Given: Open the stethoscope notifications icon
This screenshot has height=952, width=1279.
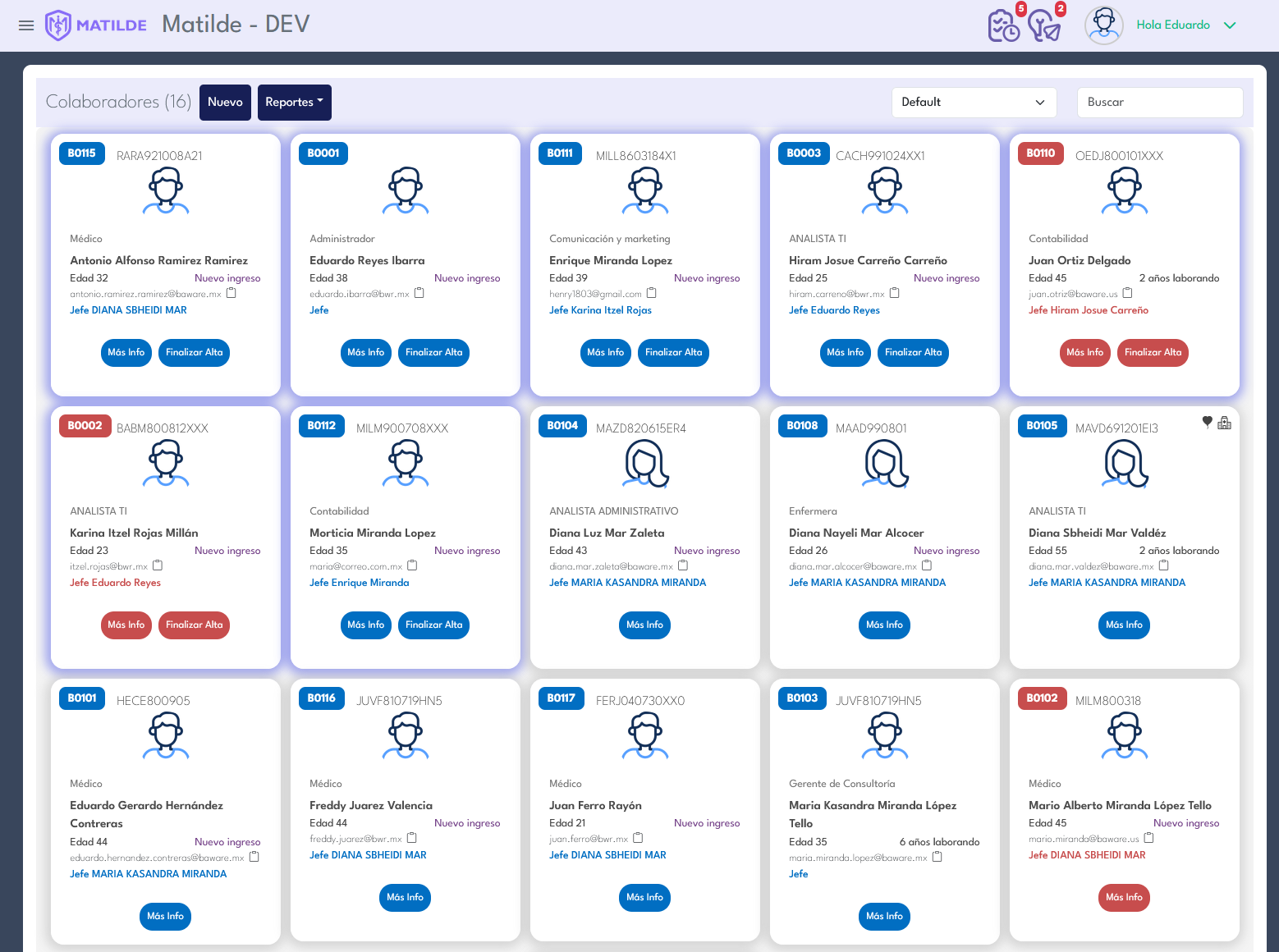Looking at the screenshot, I should 1044,25.
